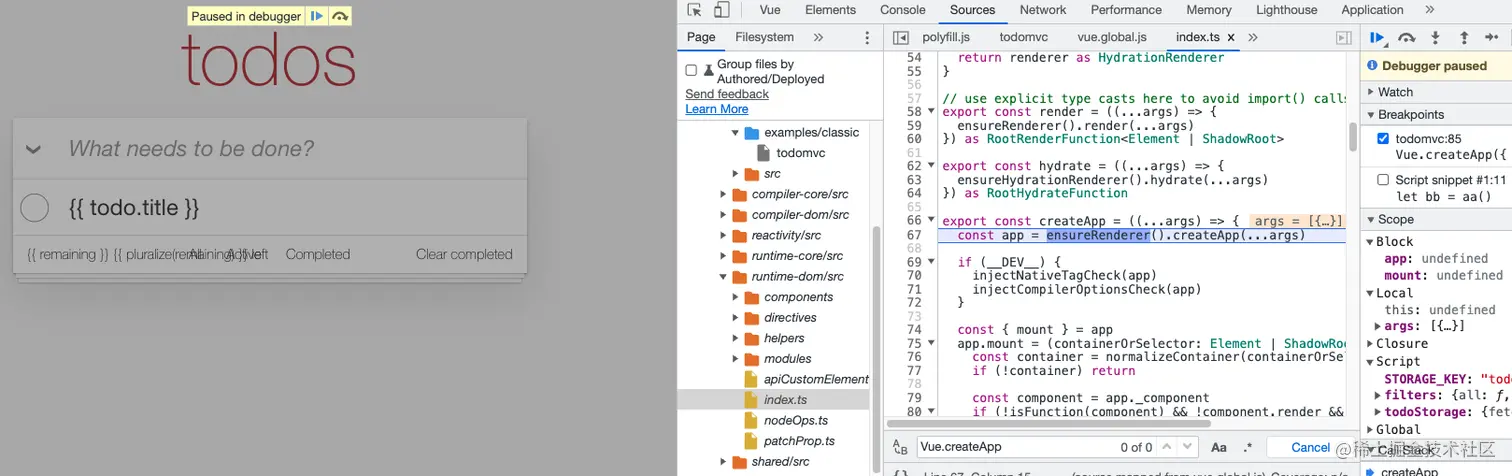The image size is (1512, 476).
Task: Click the Step arrow in debugger toolbar
Action: pyautogui.click(x=1494, y=38)
